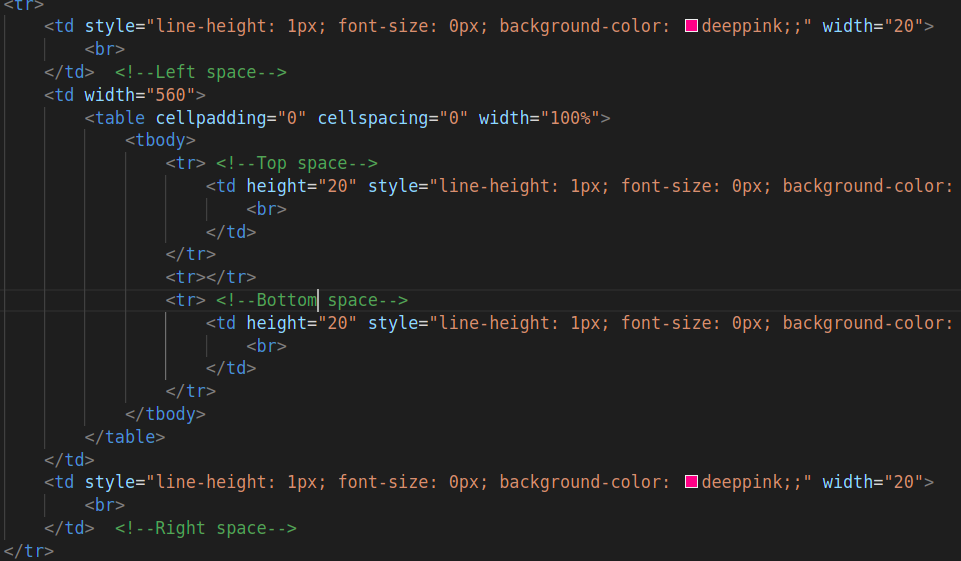This screenshot has width=961, height=561.
Task: Click the width="100%" attribute value
Action: coord(570,118)
